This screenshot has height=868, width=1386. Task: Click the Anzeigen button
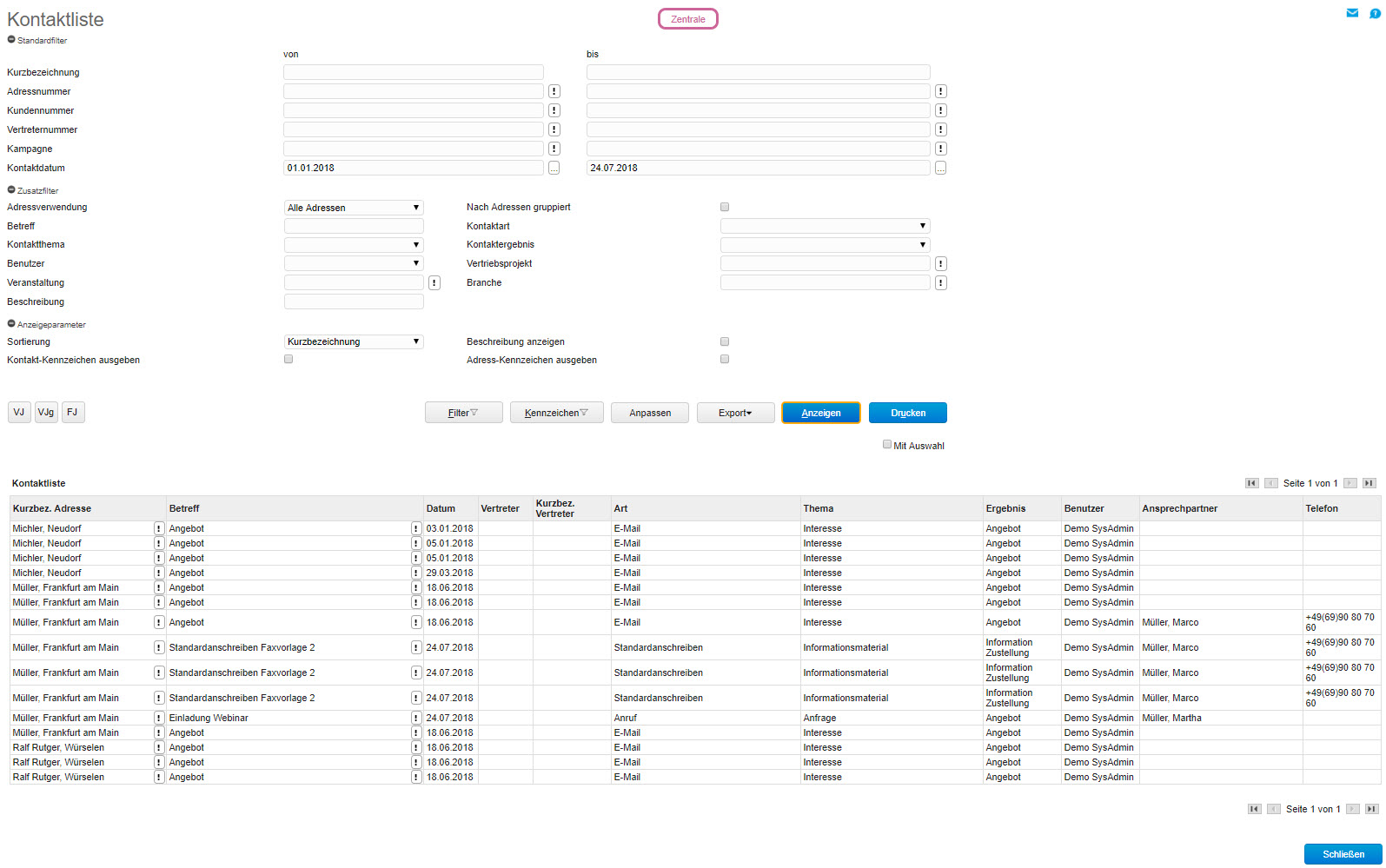820,413
